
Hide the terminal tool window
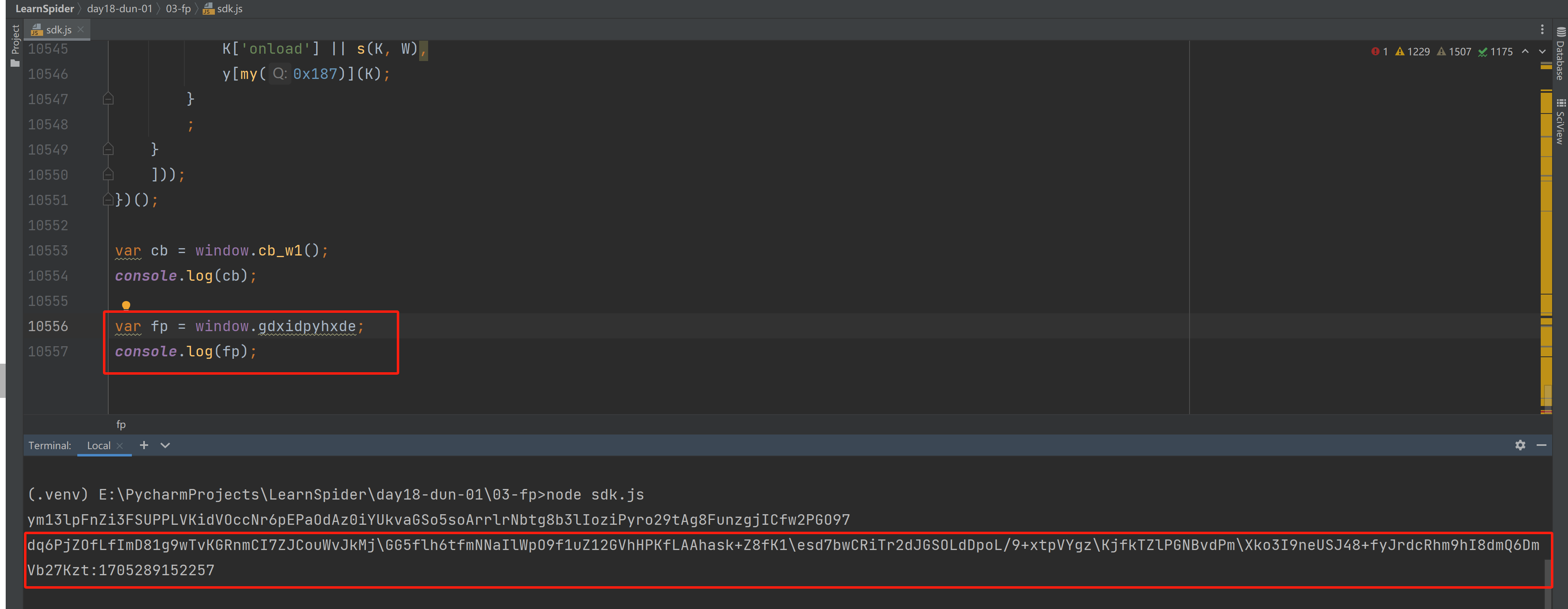pyautogui.click(x=1541, y=445)
